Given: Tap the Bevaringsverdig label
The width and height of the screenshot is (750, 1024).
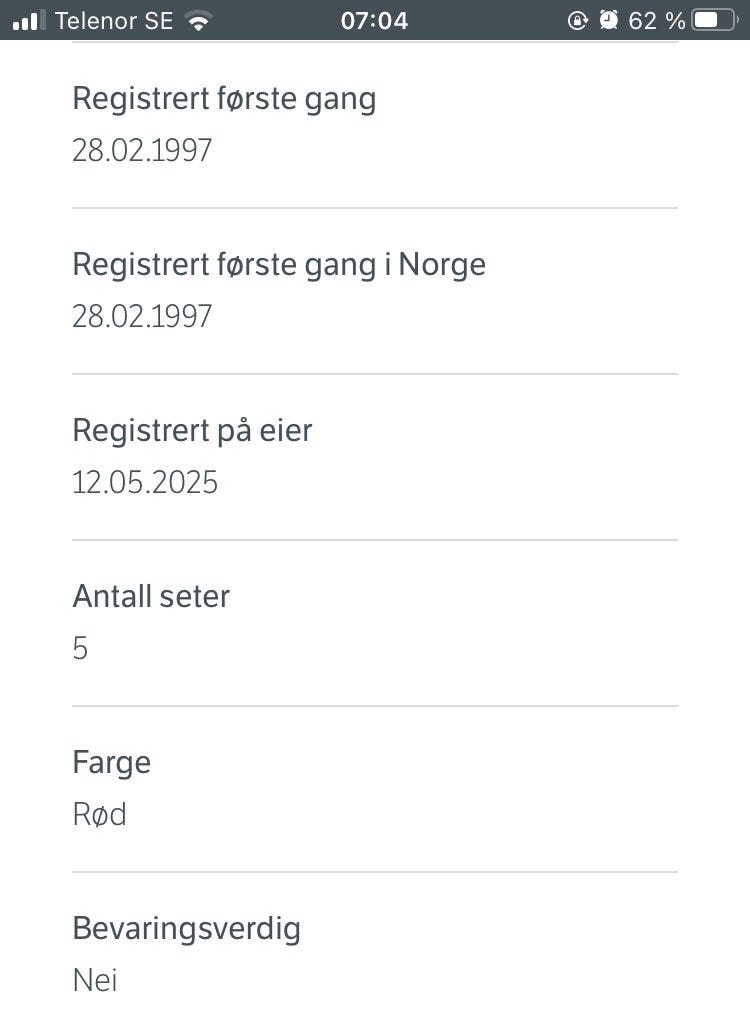Looking at the screenshot, I should (x=186, y=929).
